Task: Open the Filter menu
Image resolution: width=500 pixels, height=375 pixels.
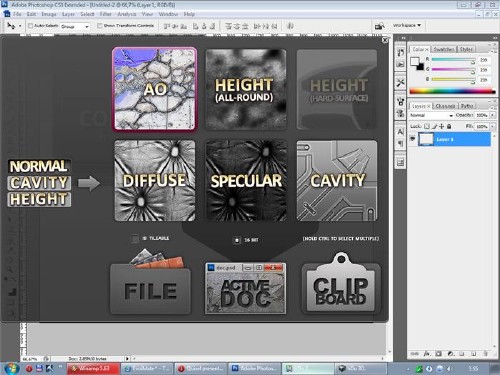Action: 105,14
